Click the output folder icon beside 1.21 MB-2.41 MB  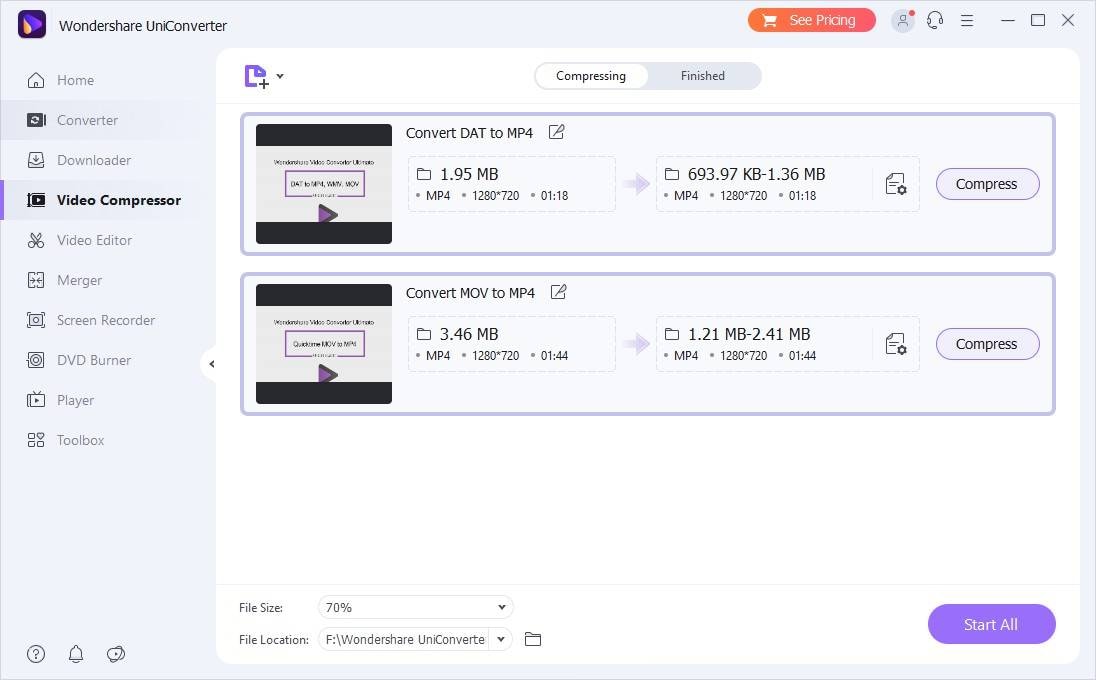(x=672, y=334)
